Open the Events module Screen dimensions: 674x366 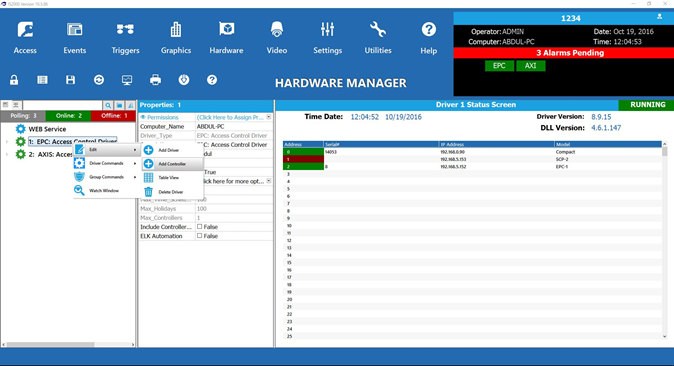pyautogui.click(x=75, y=38)
